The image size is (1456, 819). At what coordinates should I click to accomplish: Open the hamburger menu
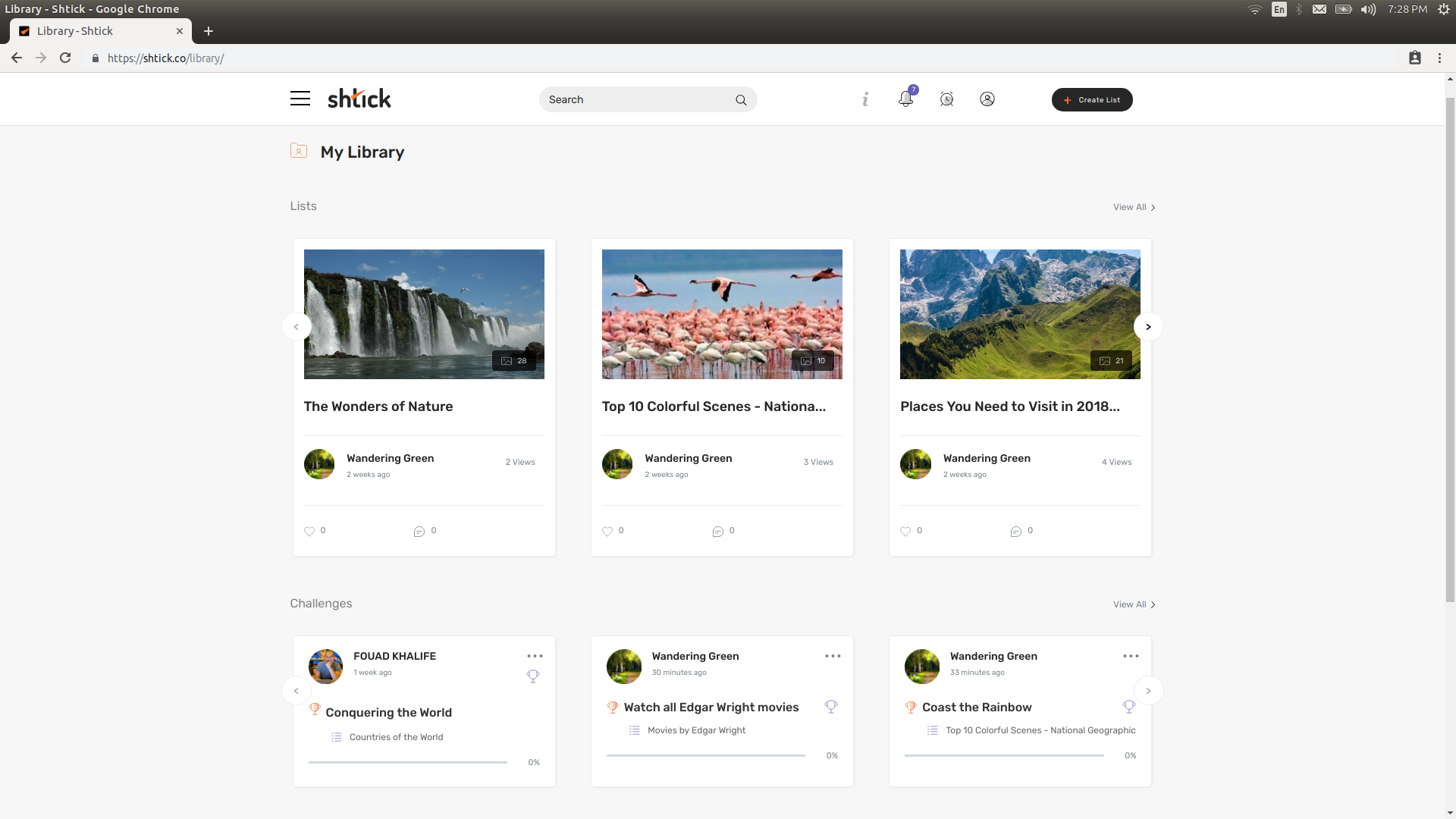coord(300,99)
